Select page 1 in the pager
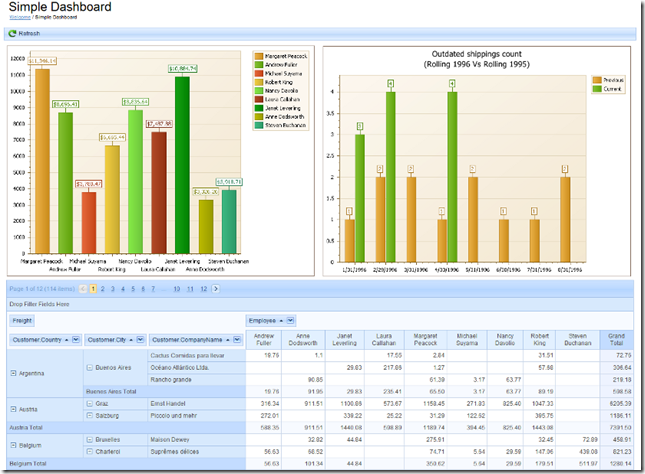This screenshot has width=645, height=474. point(93,289)
